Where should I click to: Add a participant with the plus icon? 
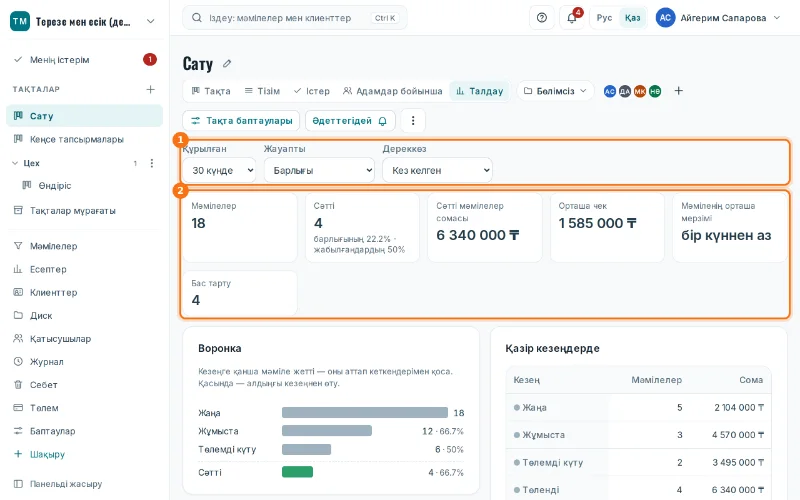(x=679, y=91)
